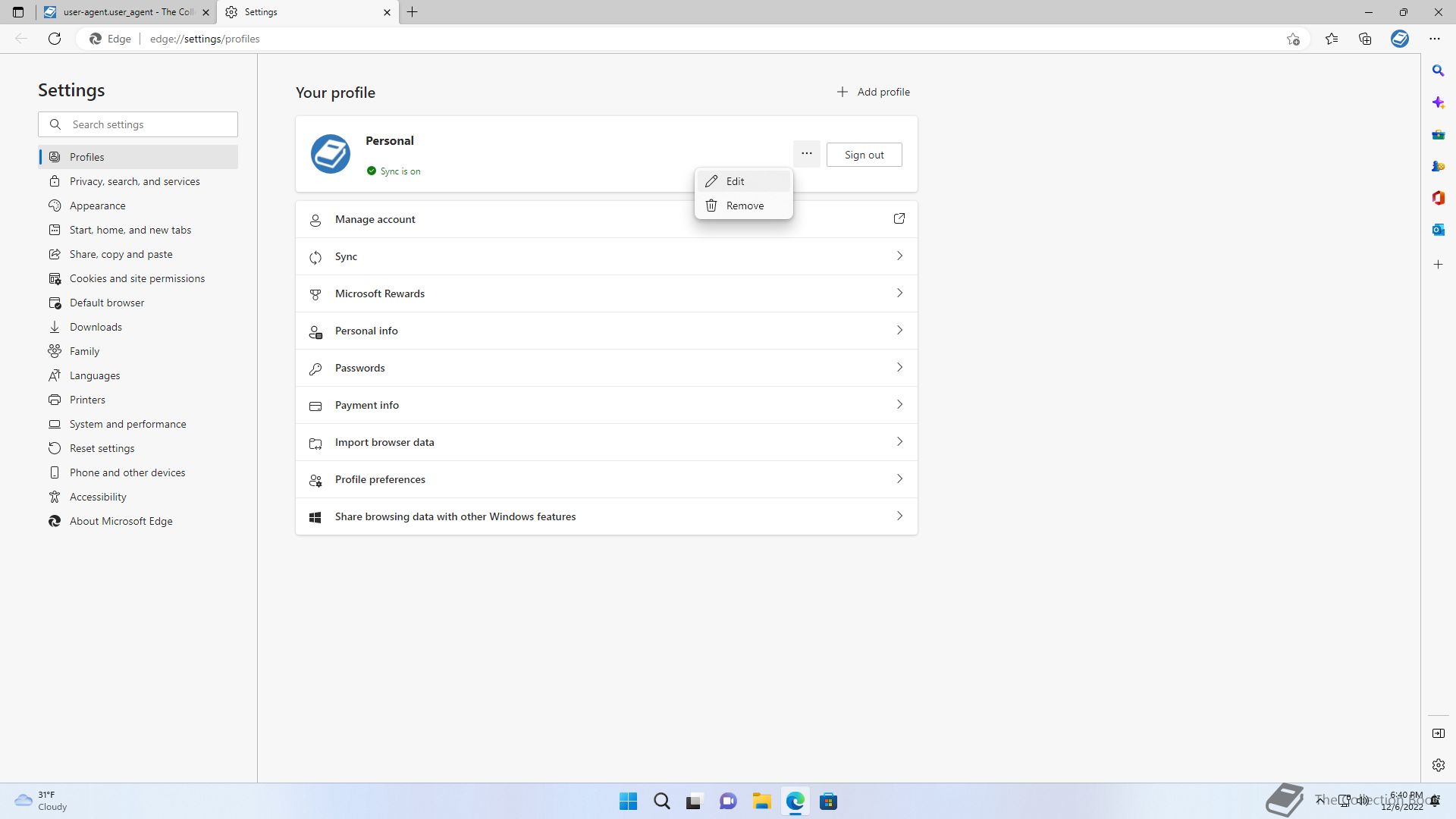The width and height of the screenshot is (1456, 819).
Task: Open Appearance settings
Action: [x=138, y=206]
